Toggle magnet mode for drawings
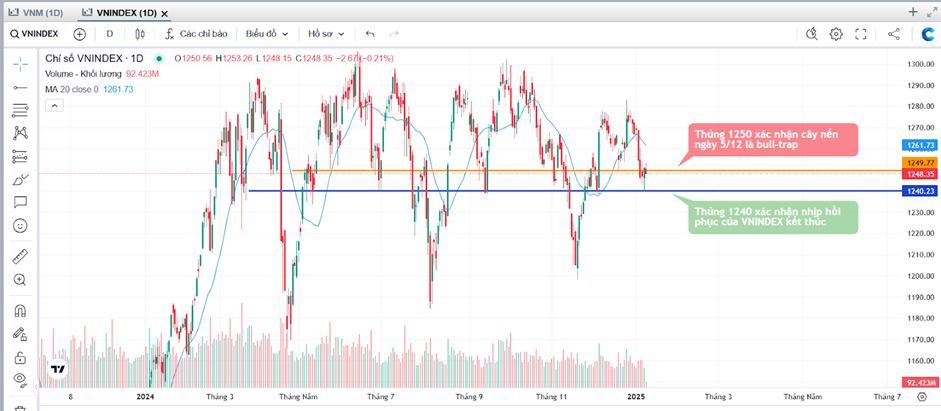 (20, 310)
